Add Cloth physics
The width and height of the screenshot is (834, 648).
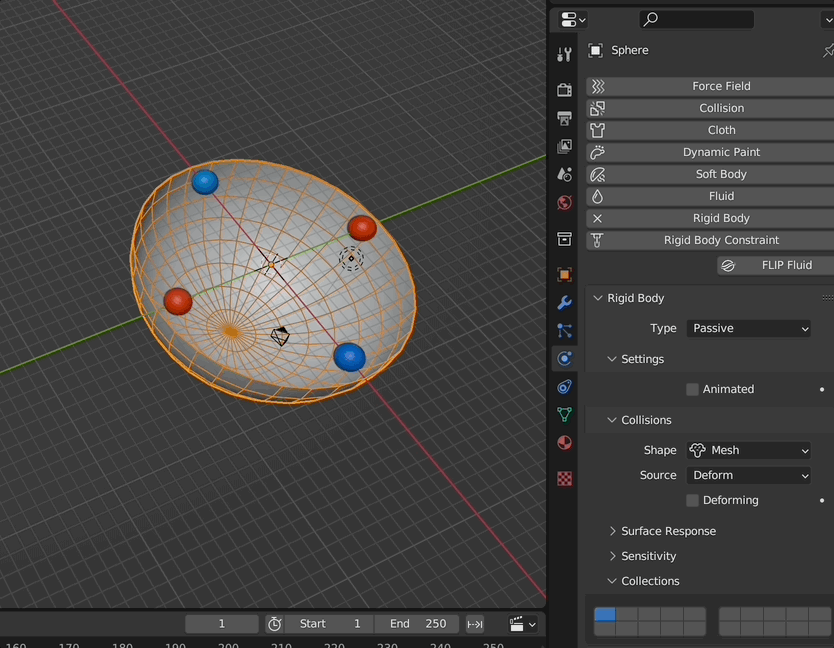coord(710,130)
